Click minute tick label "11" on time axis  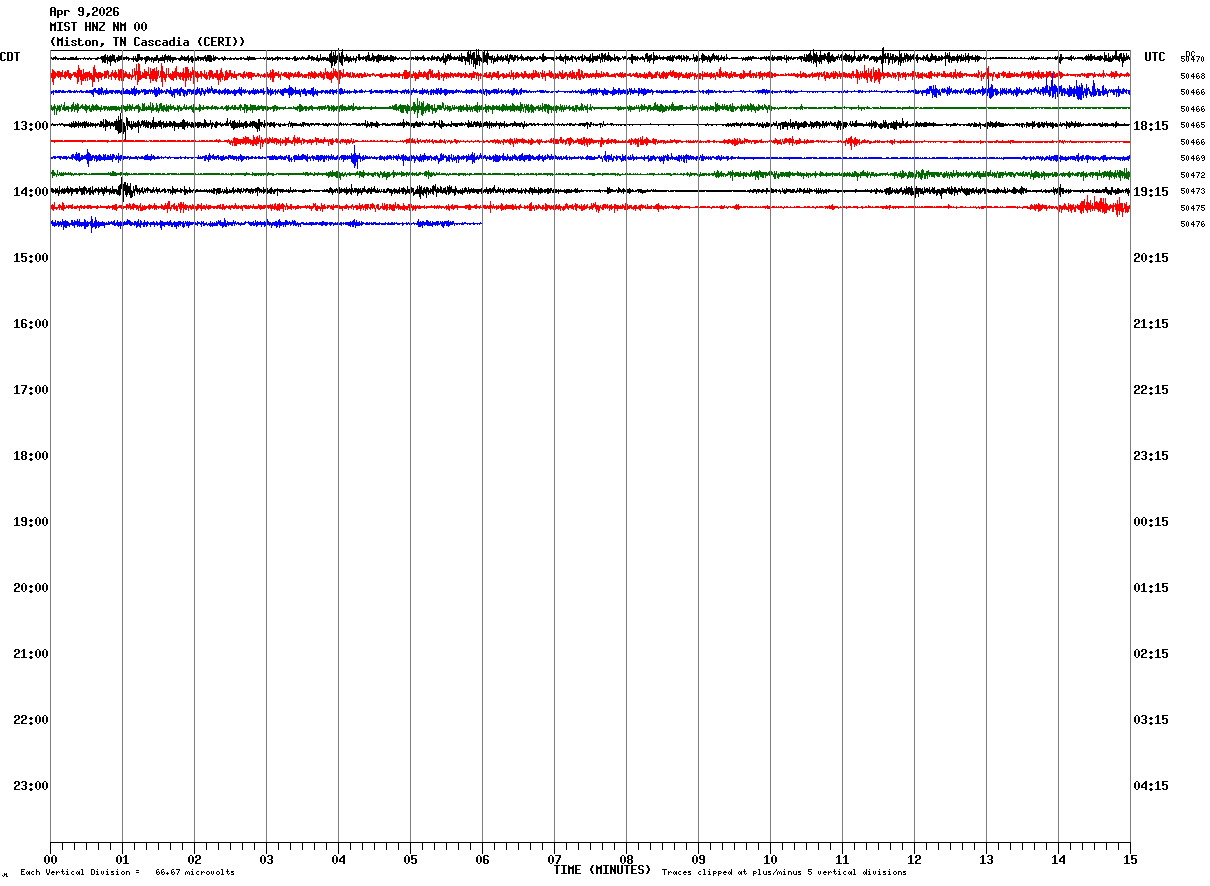[x=842, y=860]
